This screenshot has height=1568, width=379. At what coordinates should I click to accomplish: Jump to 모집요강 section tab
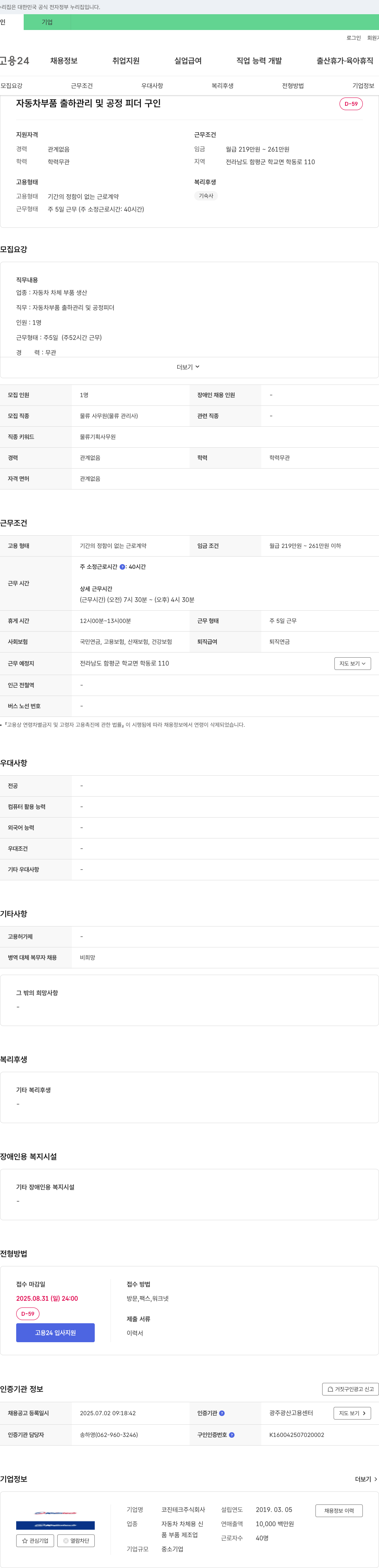click(11, 86)
